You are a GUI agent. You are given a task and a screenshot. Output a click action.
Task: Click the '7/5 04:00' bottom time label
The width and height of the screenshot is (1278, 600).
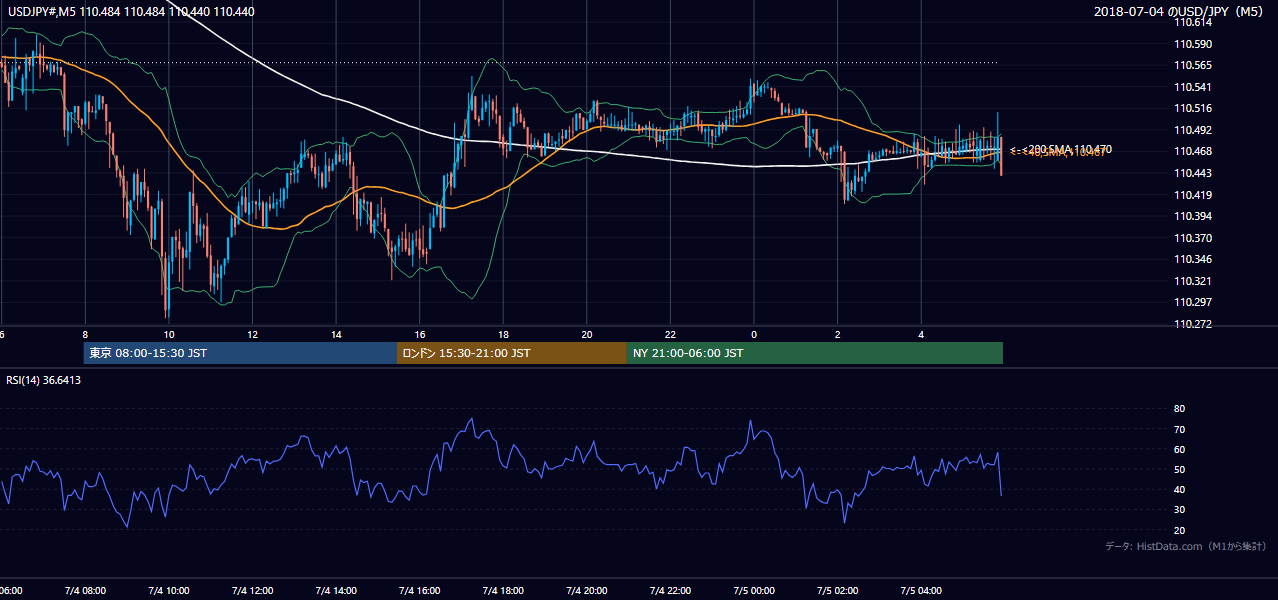coord(921,590)
